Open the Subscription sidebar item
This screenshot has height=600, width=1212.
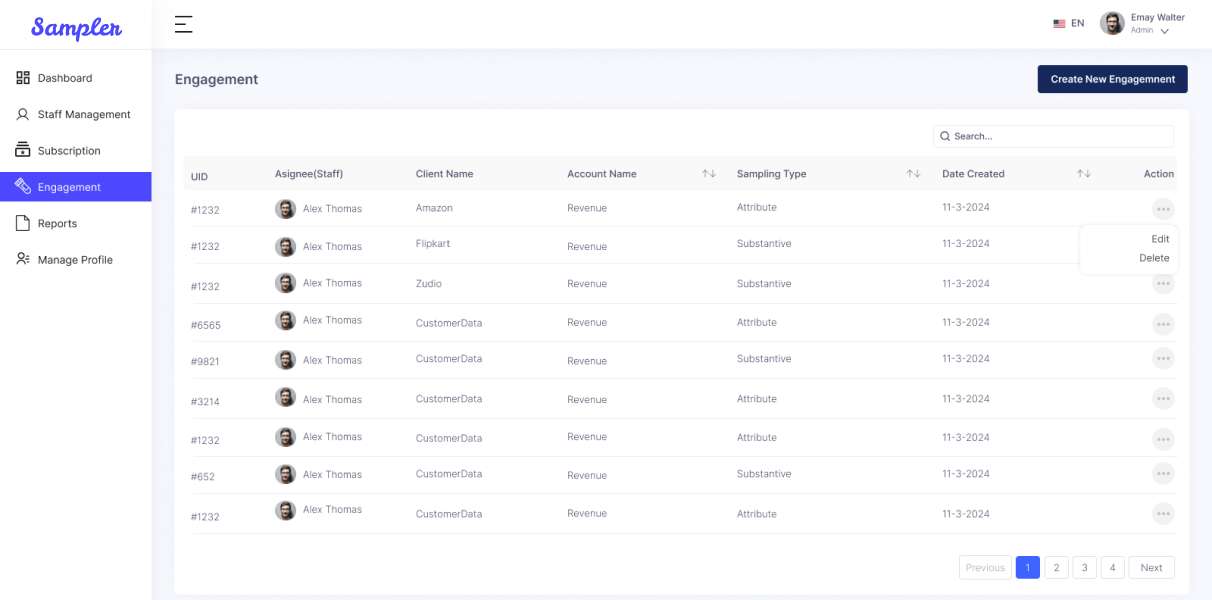pyautogui.click(x=68, y=151)
